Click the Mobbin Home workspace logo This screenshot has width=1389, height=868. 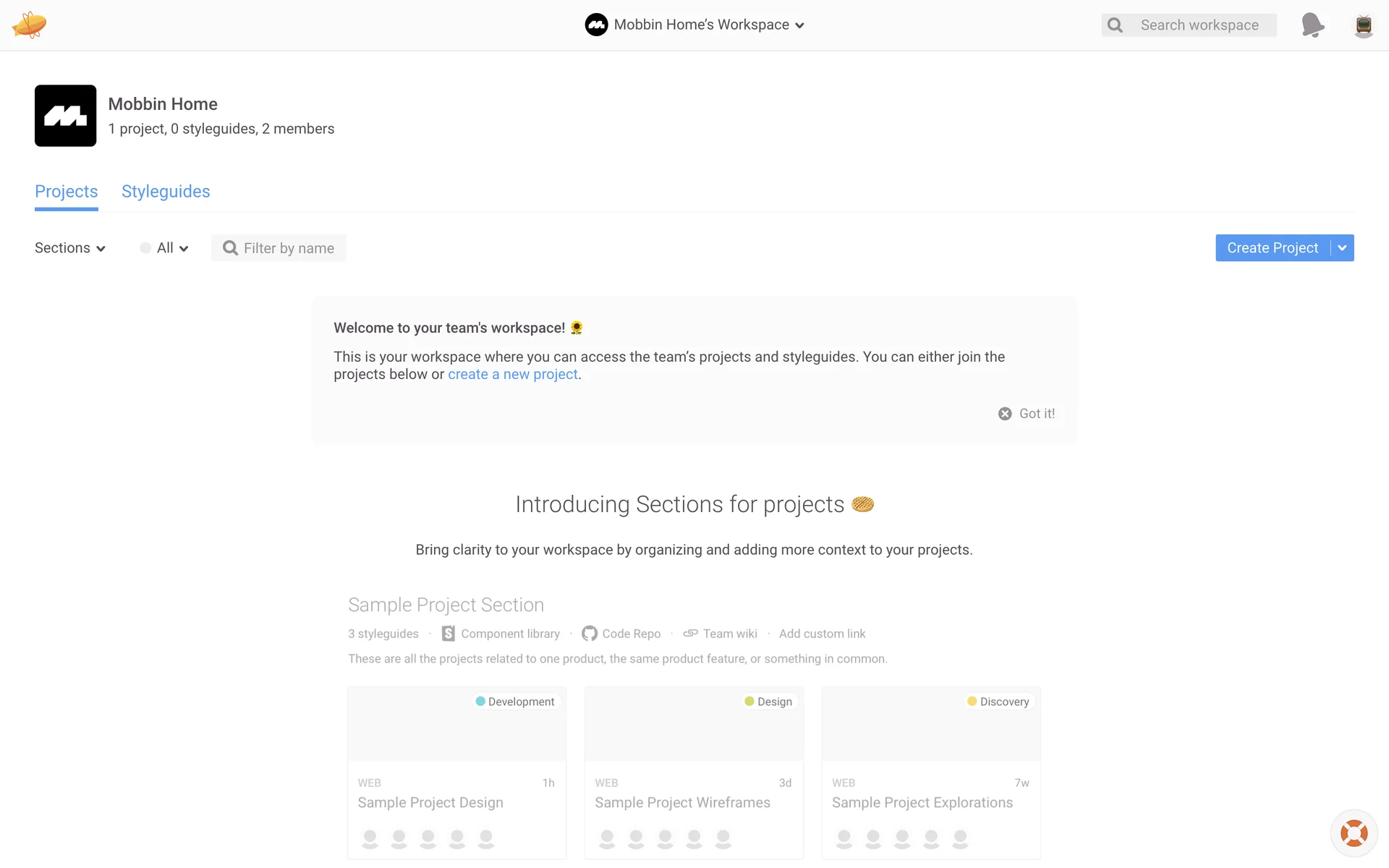pyautogui.click(x=65, y=116)
